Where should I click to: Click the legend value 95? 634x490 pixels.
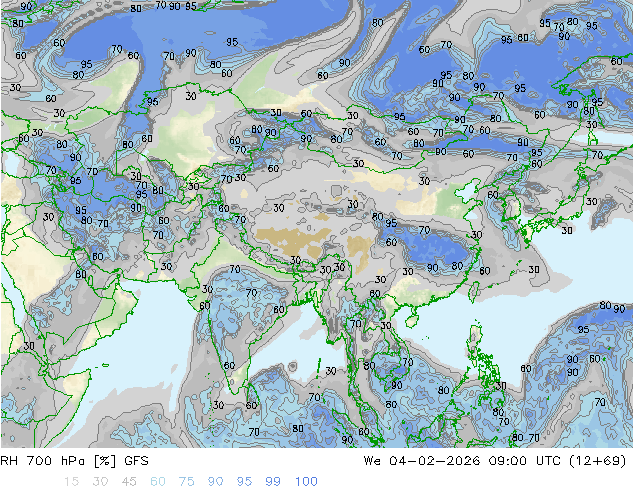[244, 482]
